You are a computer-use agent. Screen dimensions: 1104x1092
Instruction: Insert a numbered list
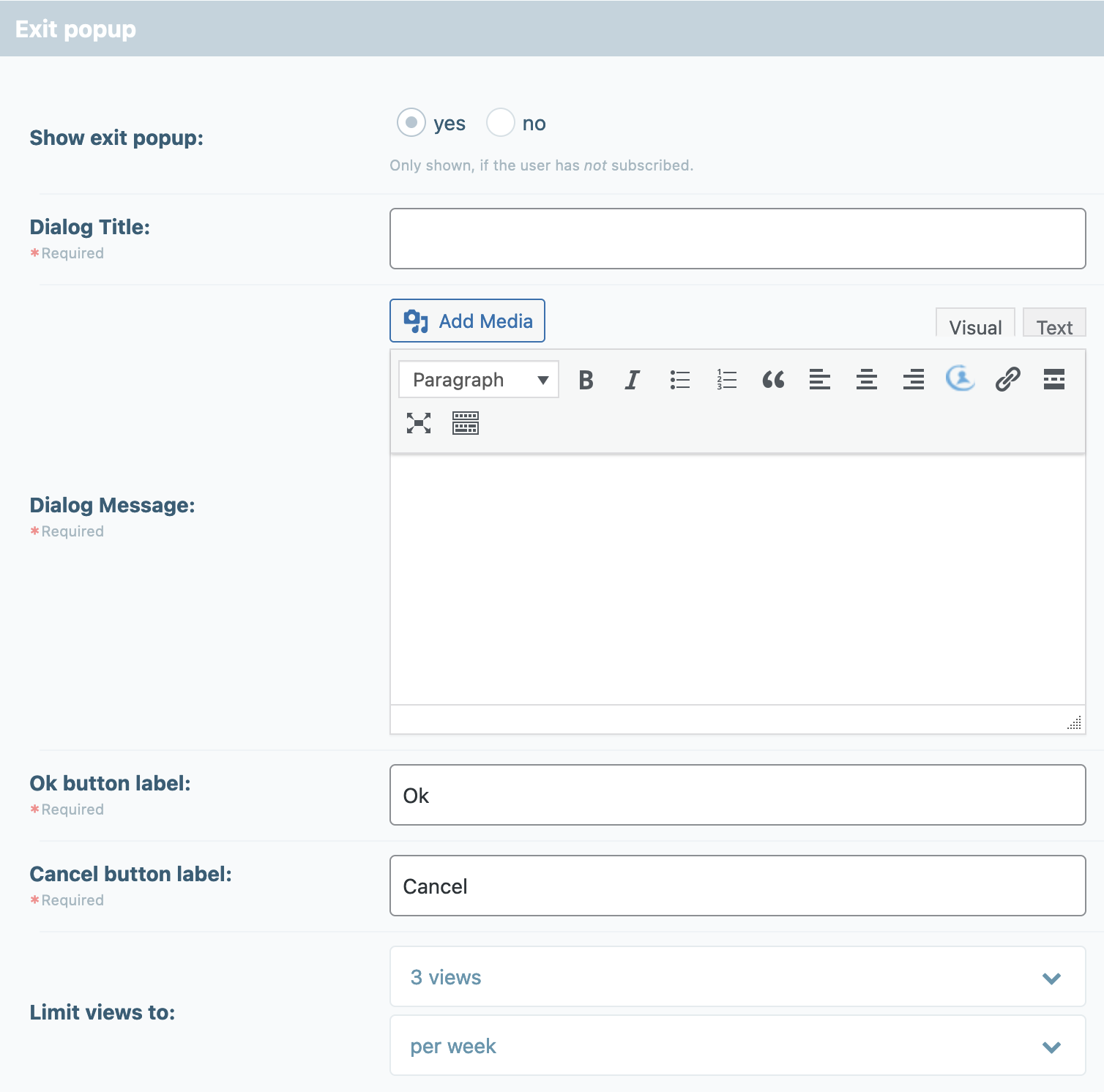[726, 380]
